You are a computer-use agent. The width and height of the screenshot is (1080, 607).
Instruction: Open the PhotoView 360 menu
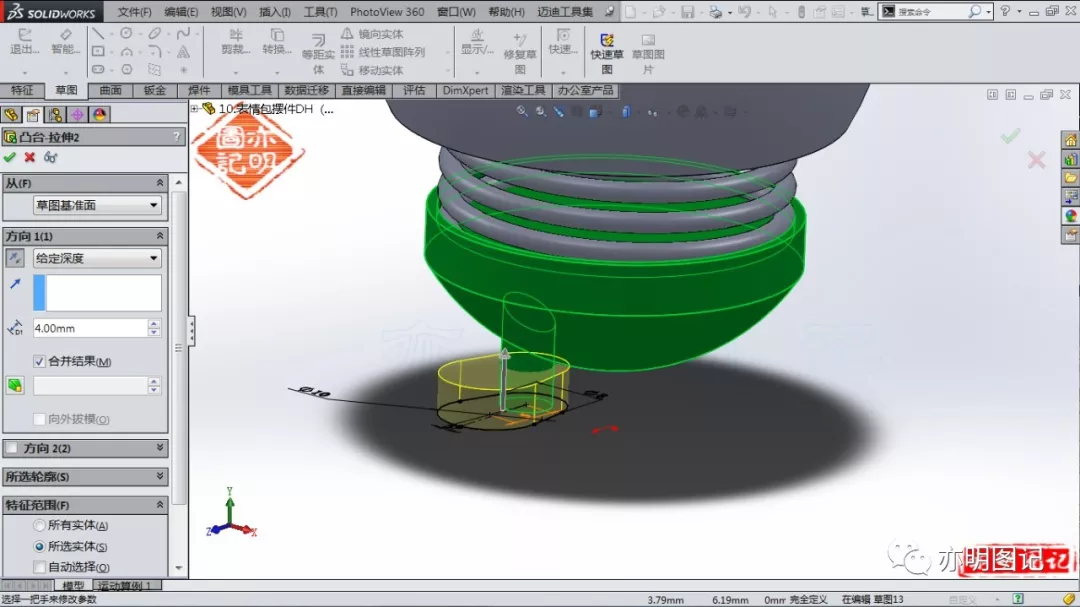pos(387,12)
